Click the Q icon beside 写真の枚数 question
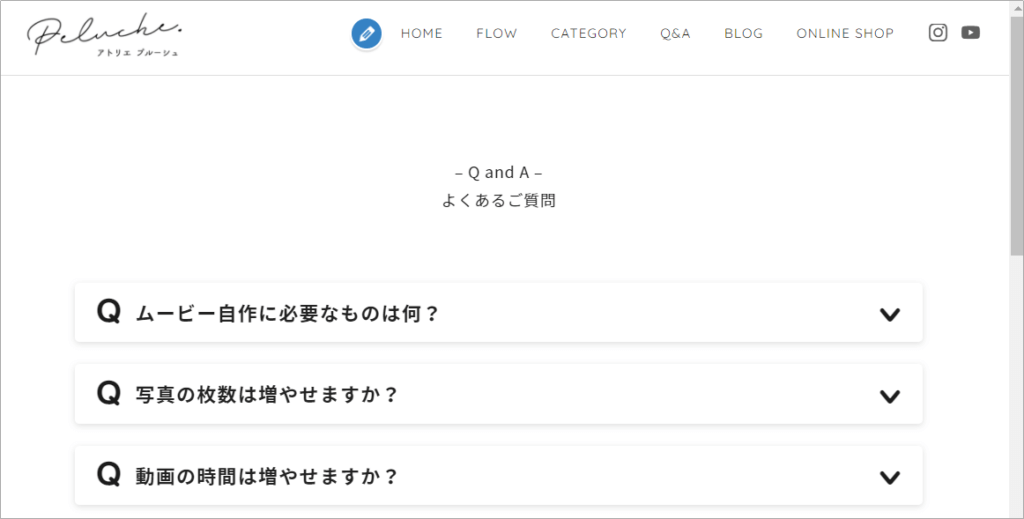The image size is (1024, 519). tap(109, 393)
